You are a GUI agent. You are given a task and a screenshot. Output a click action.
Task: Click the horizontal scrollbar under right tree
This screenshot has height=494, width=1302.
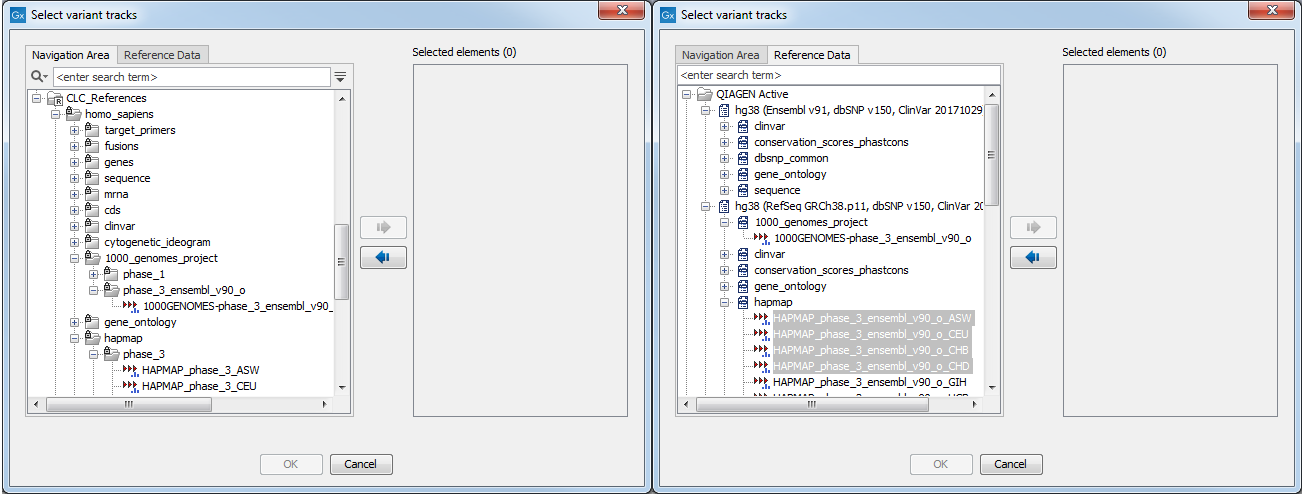tap(809, 405)
